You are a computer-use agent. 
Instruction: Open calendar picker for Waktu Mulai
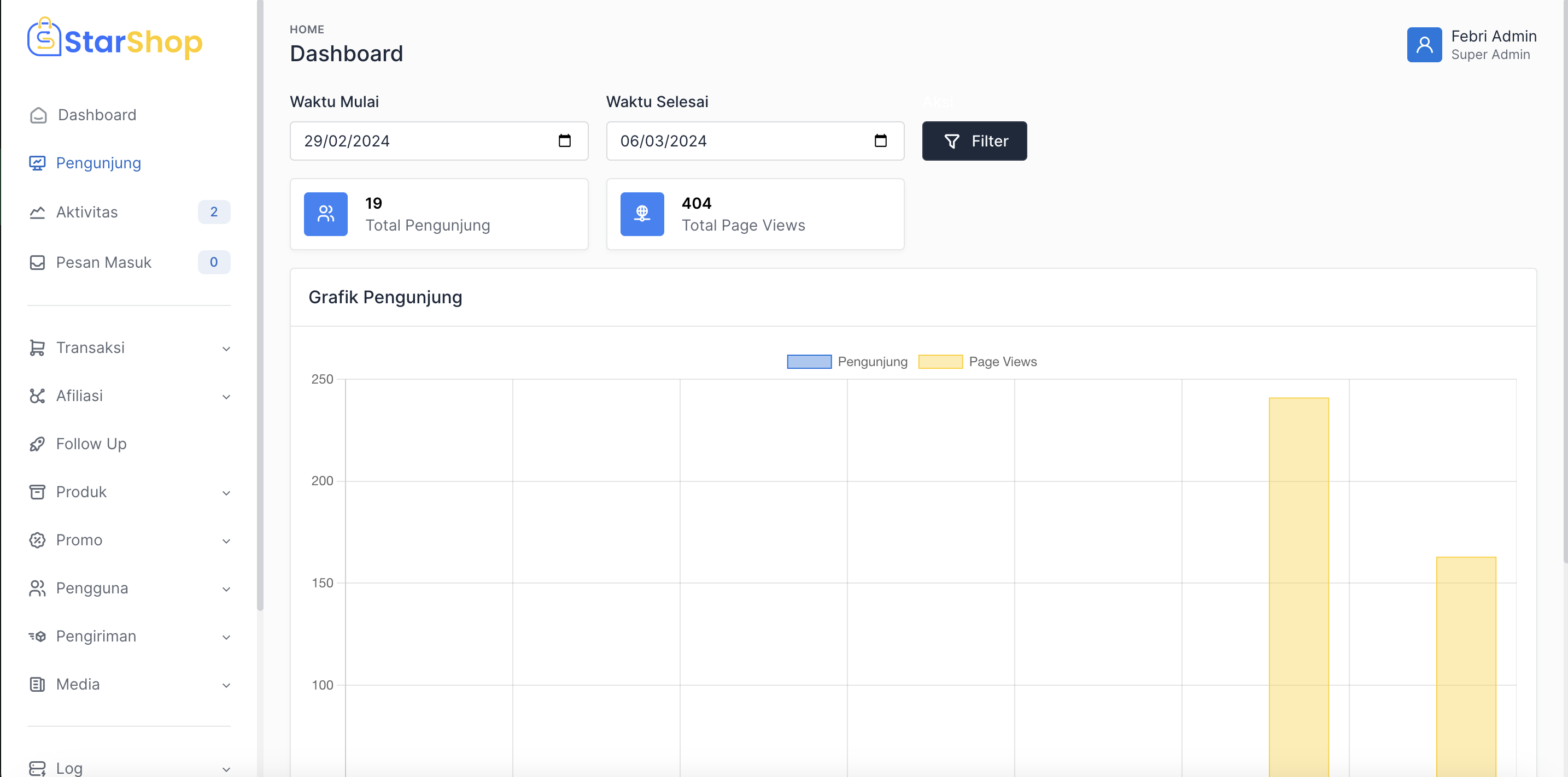coord(564,141)
